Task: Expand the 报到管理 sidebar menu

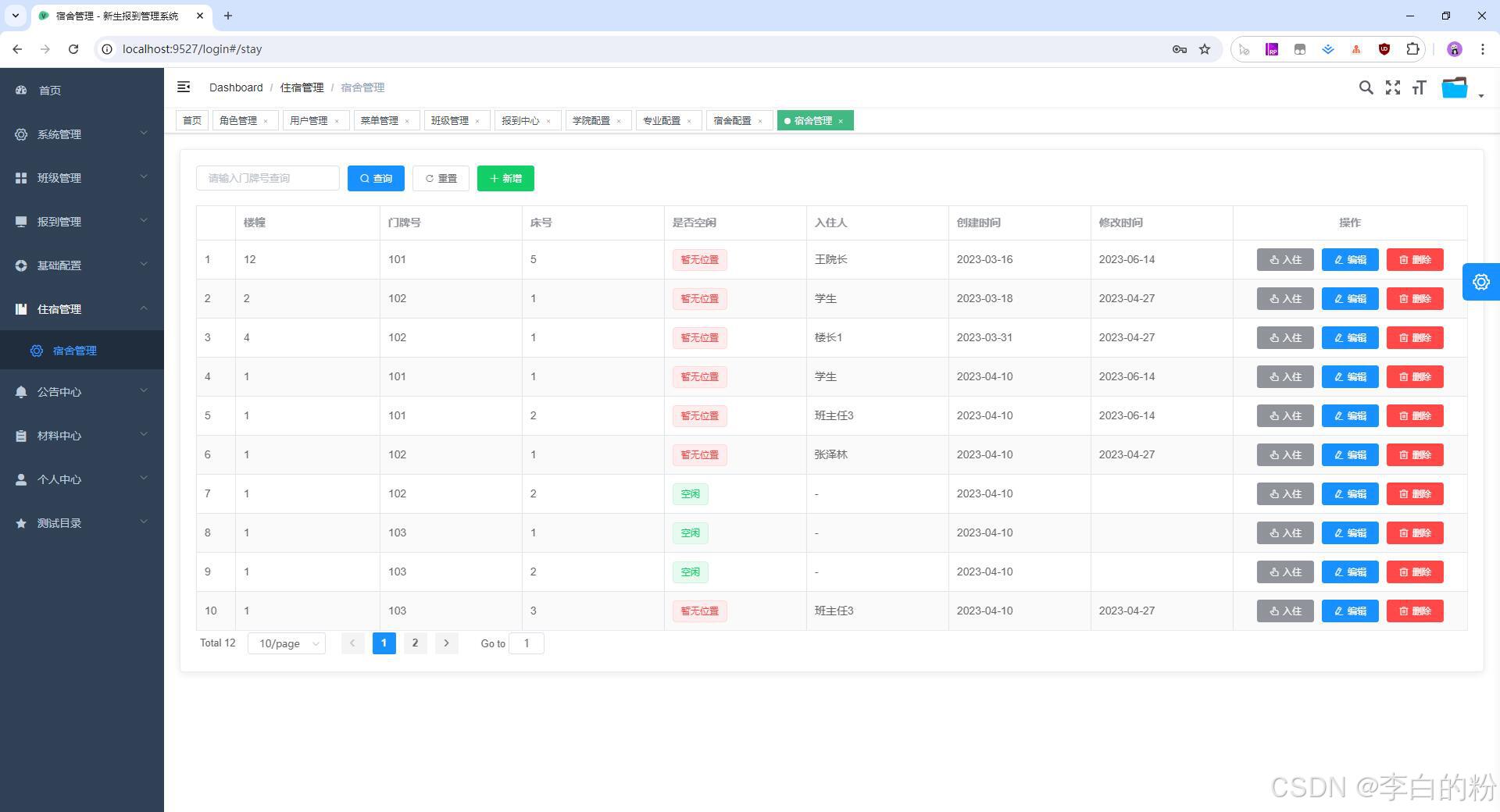Action: [82, 222]
